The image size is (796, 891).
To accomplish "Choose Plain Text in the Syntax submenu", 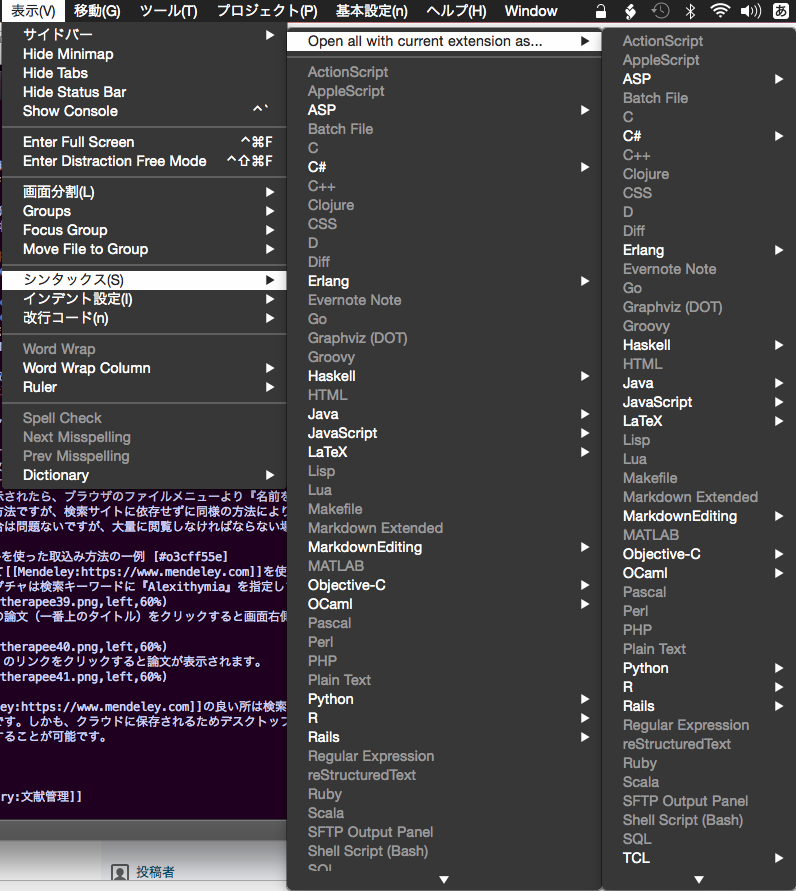I will (x=444, y=680).
